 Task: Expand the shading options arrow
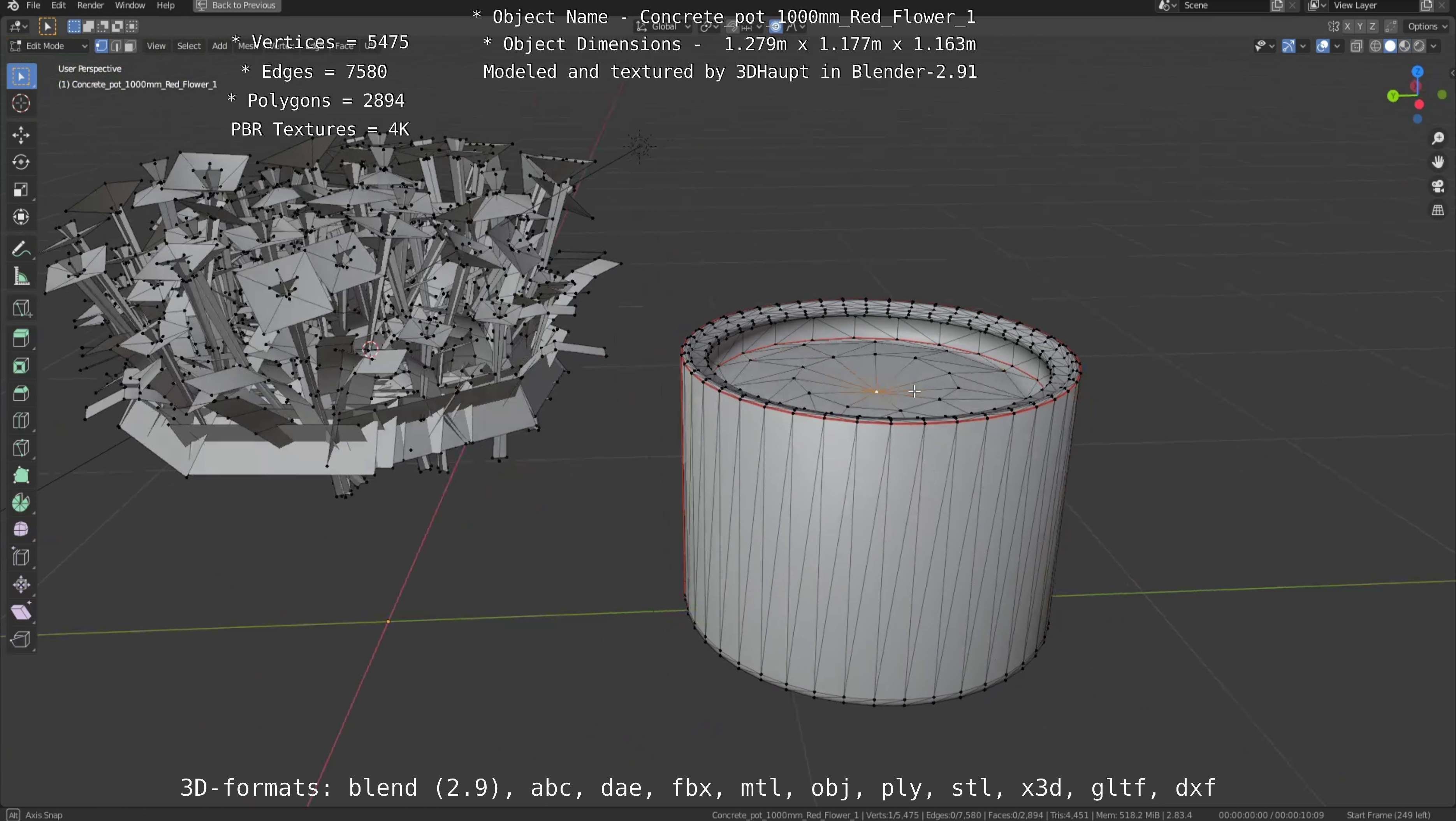tap(1434, 46)
